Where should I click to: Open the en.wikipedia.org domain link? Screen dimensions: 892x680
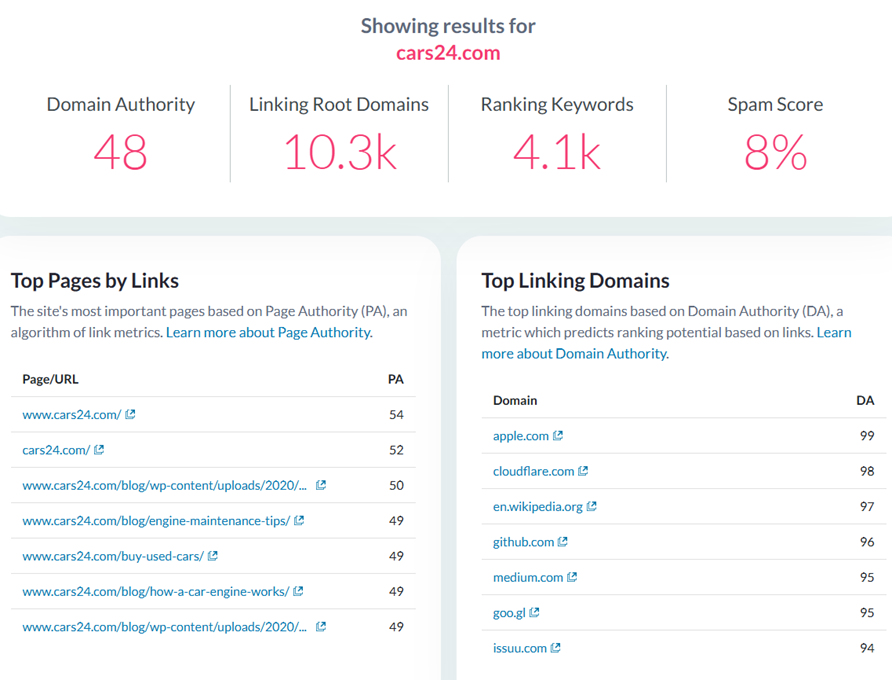(x=537, y=506)
